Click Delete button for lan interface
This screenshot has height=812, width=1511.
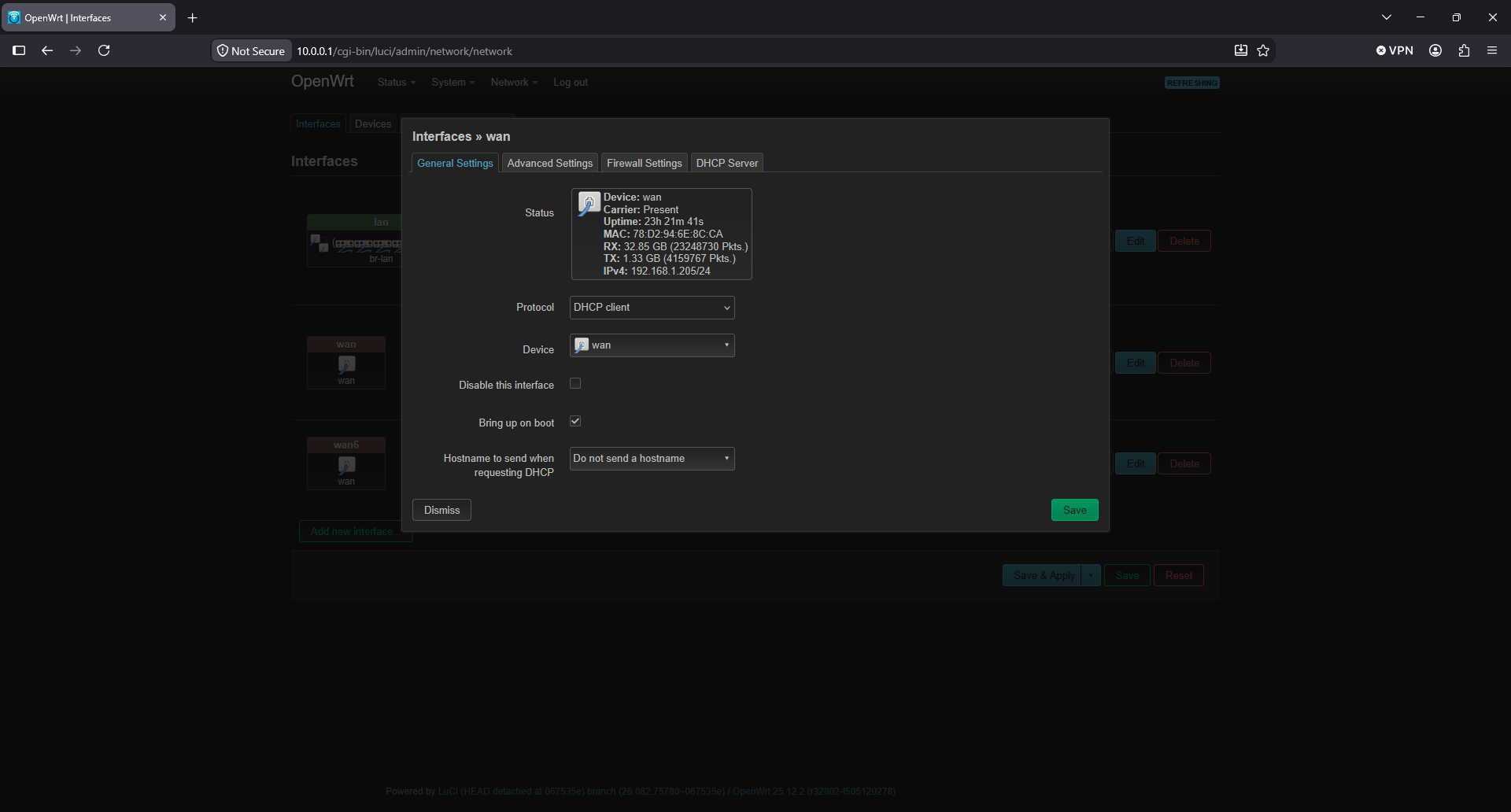click(x=1184, y=241)
